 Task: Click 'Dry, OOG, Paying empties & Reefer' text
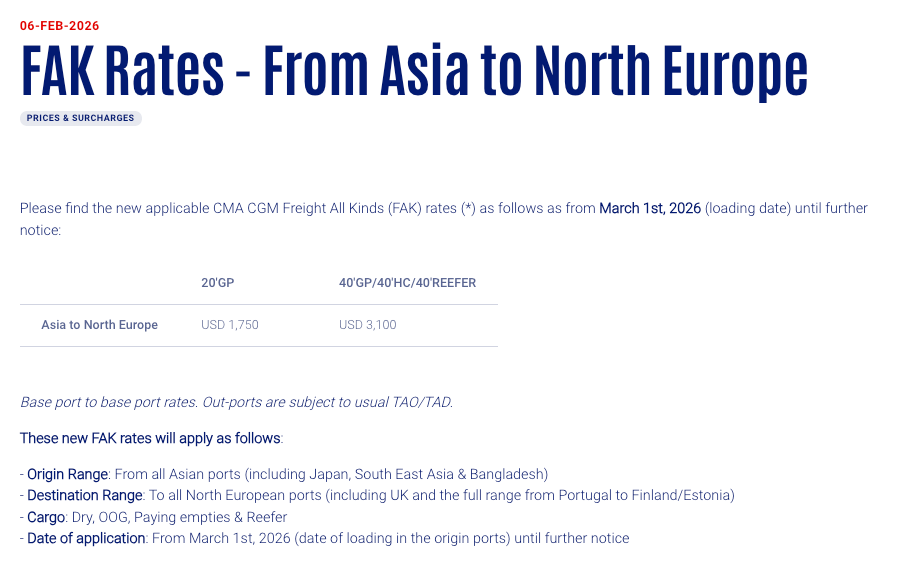pos(178,517)
